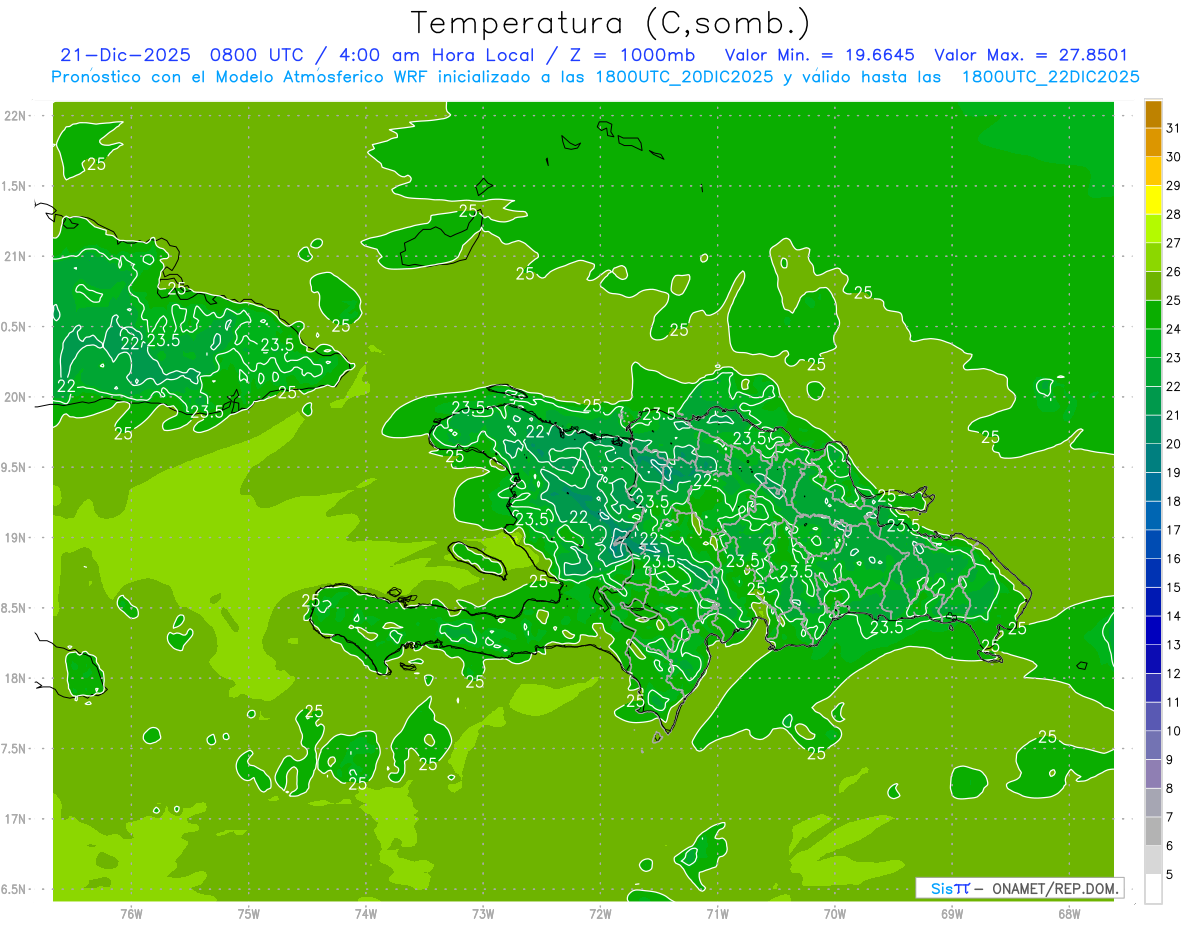Screen dimensions: 1200x927
Task: Select the valid-until time '1800UTC_22DIC2025'
Action: (x=1050, y=76)
